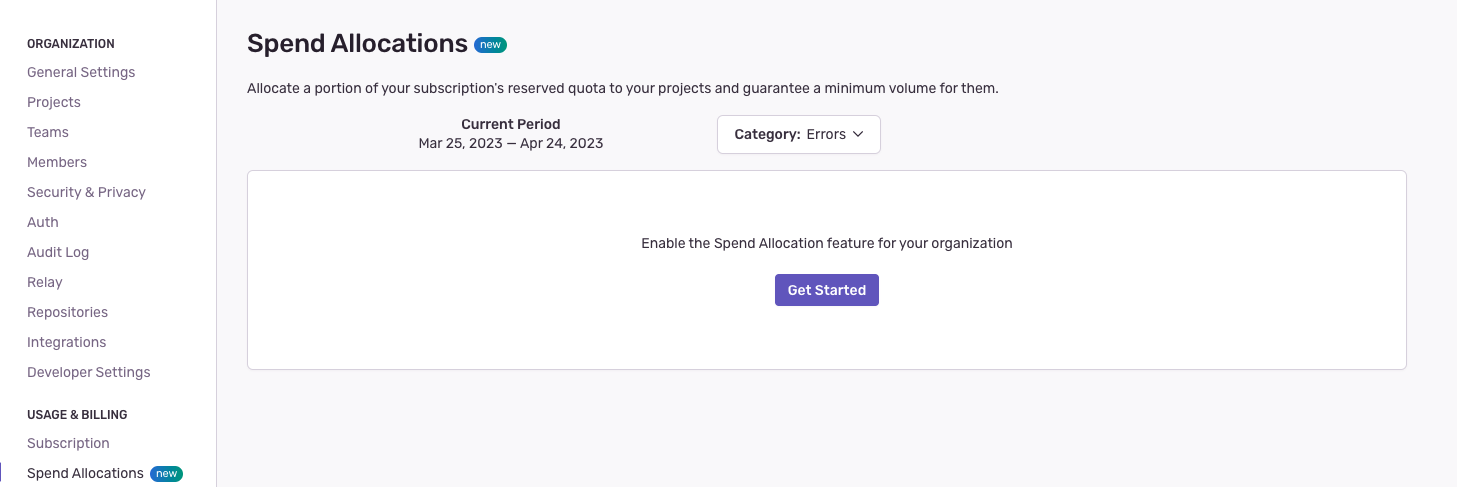Click the new badge beside sidebar Spend Allocations
1457x487 pixels.
166,473
